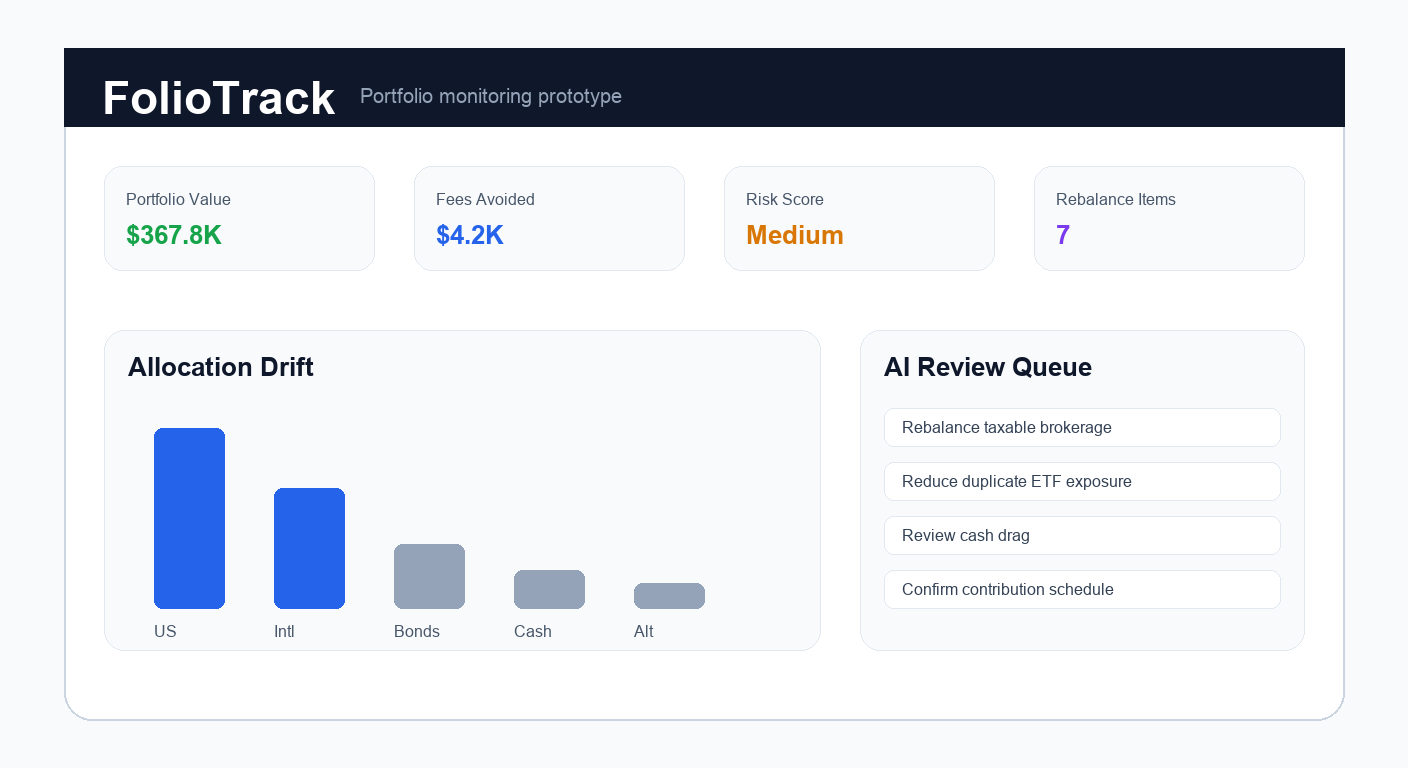
Task: Click the Bonds axis label
Action: (417, 631)
